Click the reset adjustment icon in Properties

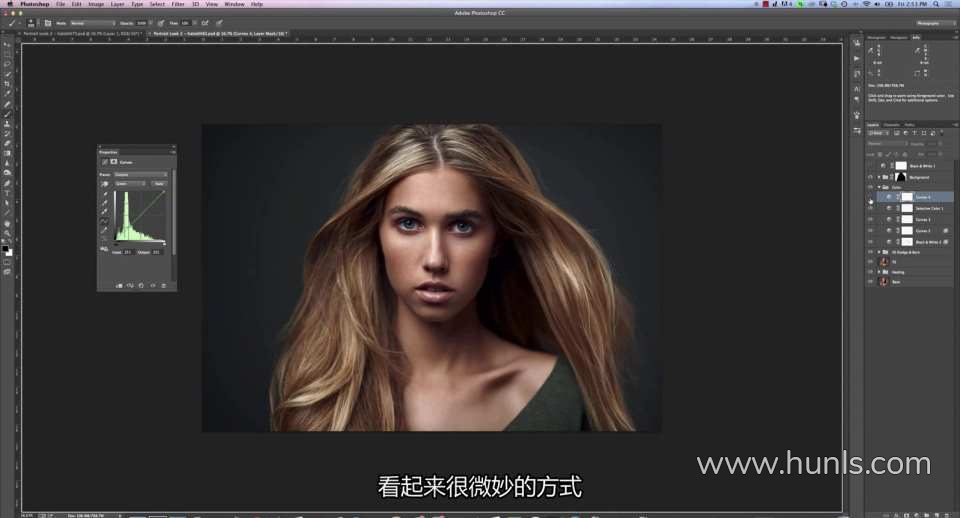click(x=141, y=285)
